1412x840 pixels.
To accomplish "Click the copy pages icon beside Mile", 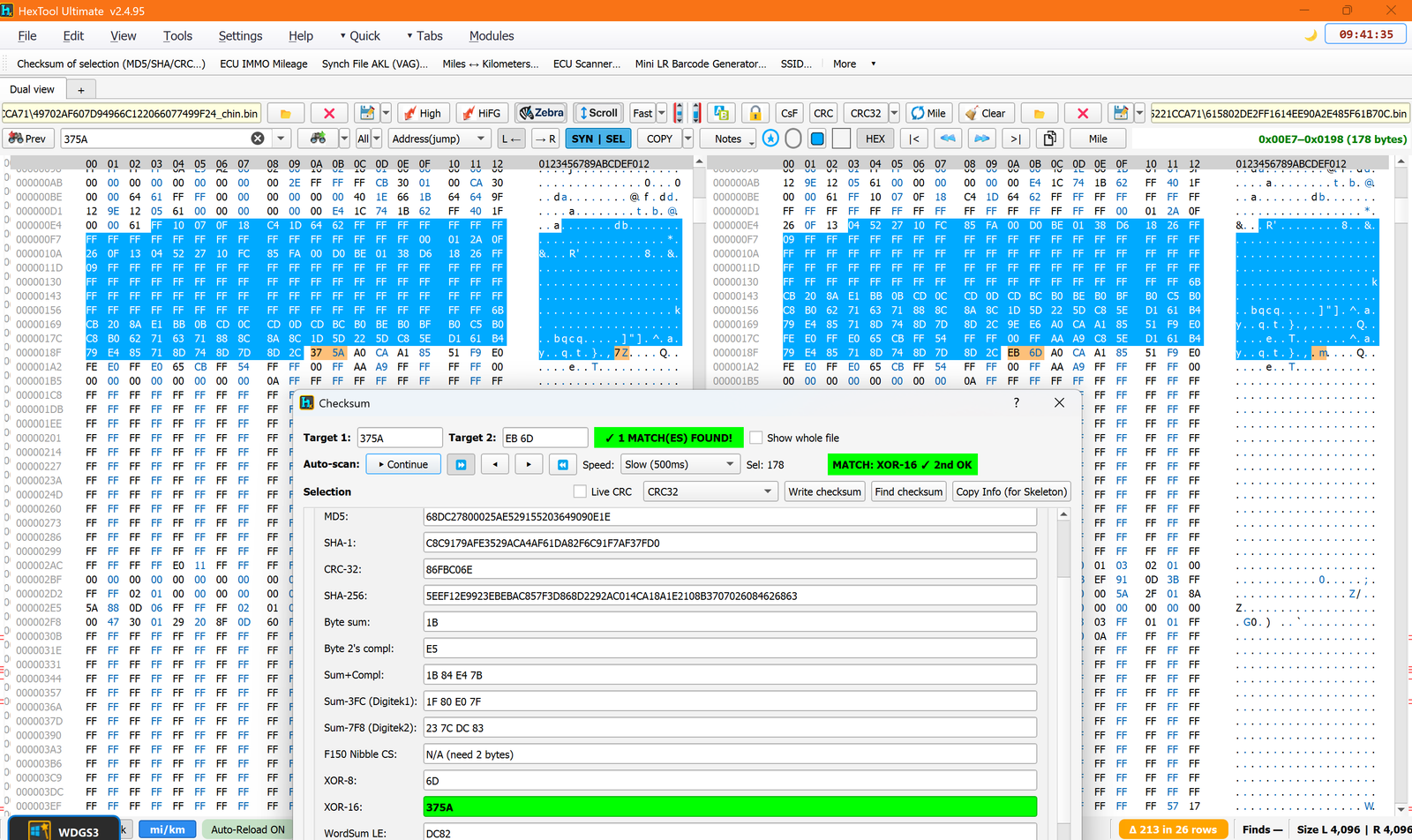I will 1049,139.
